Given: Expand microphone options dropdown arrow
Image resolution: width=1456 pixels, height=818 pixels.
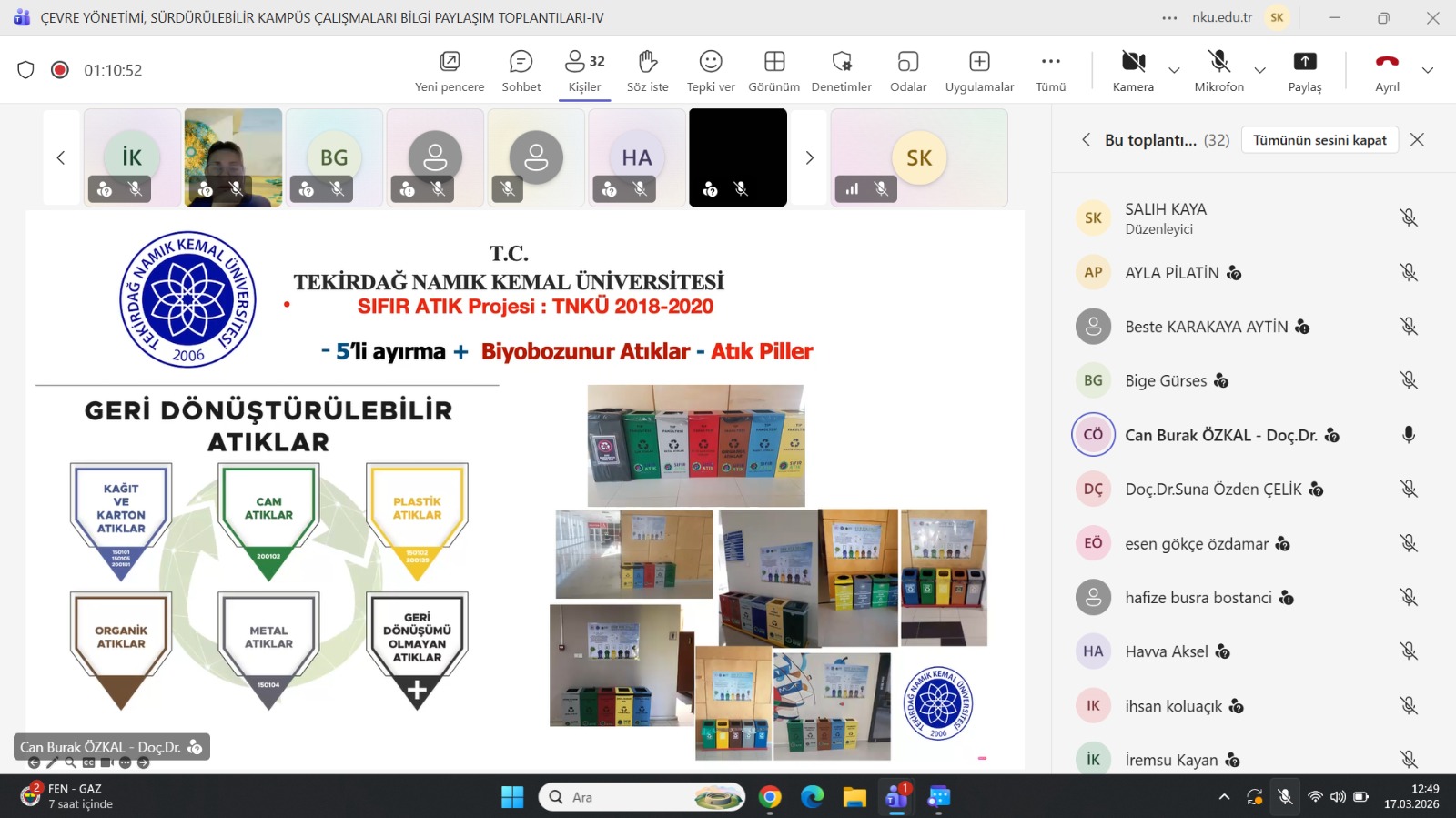Looking at the screenshot, I should click(1260, 70).
